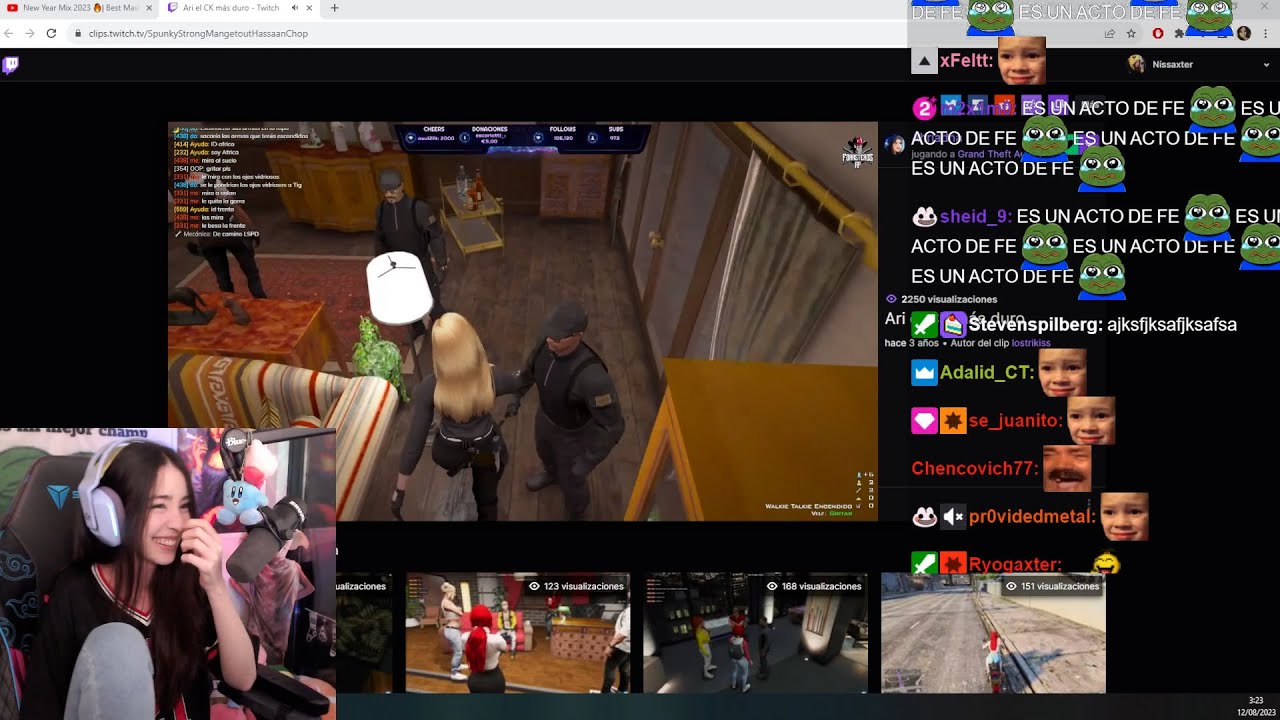Open the Chrome profile avatar
Viewport: 1280px width, 720px height.
1244,33
